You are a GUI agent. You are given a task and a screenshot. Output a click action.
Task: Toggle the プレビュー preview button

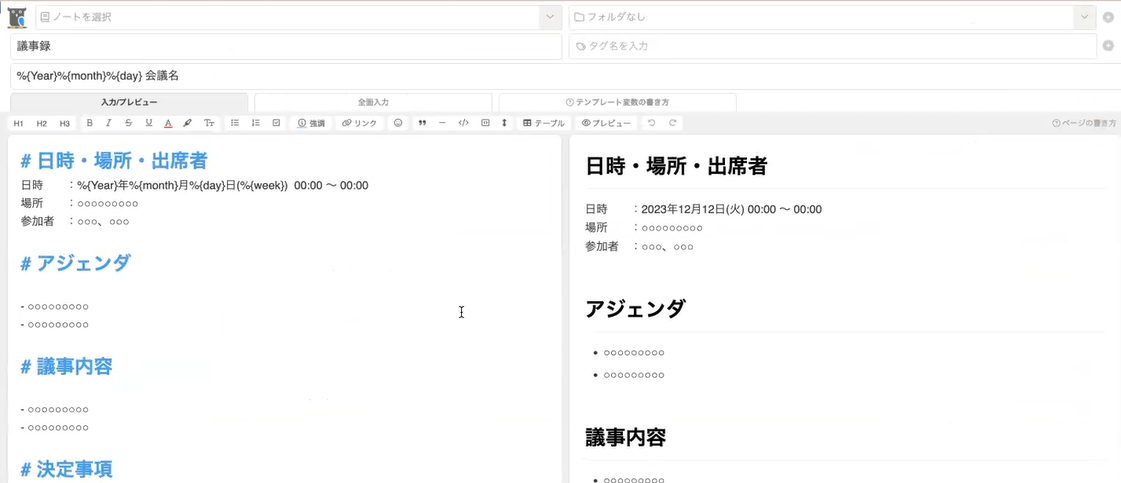click(x=606, y=123)
